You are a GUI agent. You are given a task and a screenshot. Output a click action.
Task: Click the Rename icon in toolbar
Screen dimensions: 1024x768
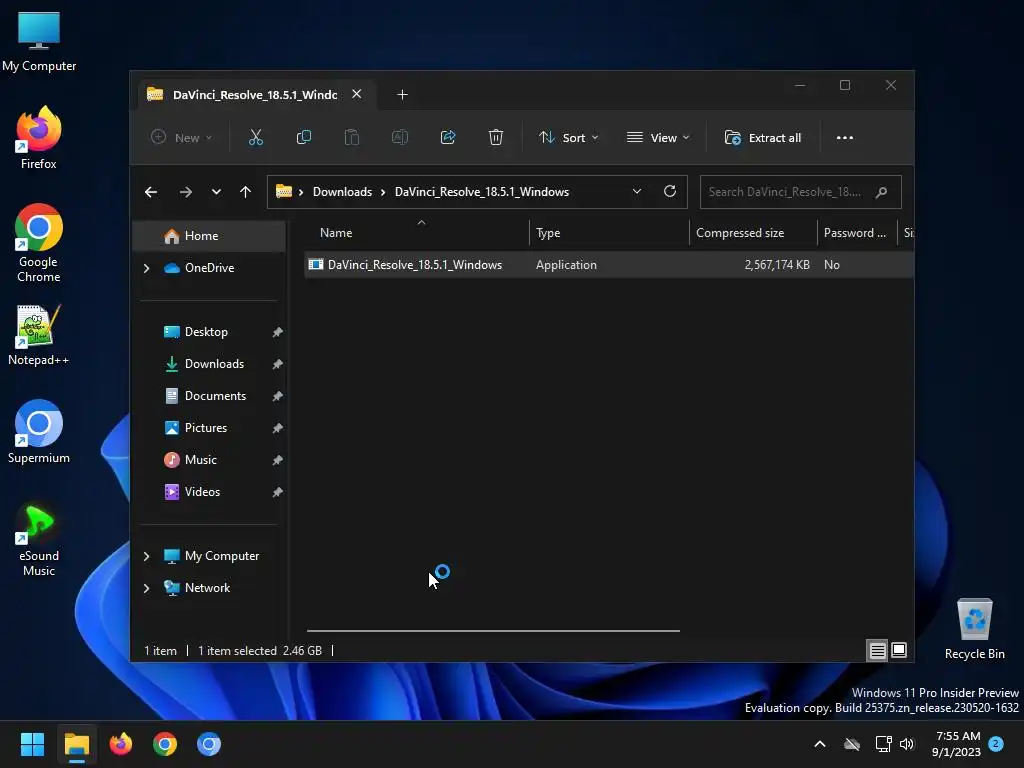[400, 137]
